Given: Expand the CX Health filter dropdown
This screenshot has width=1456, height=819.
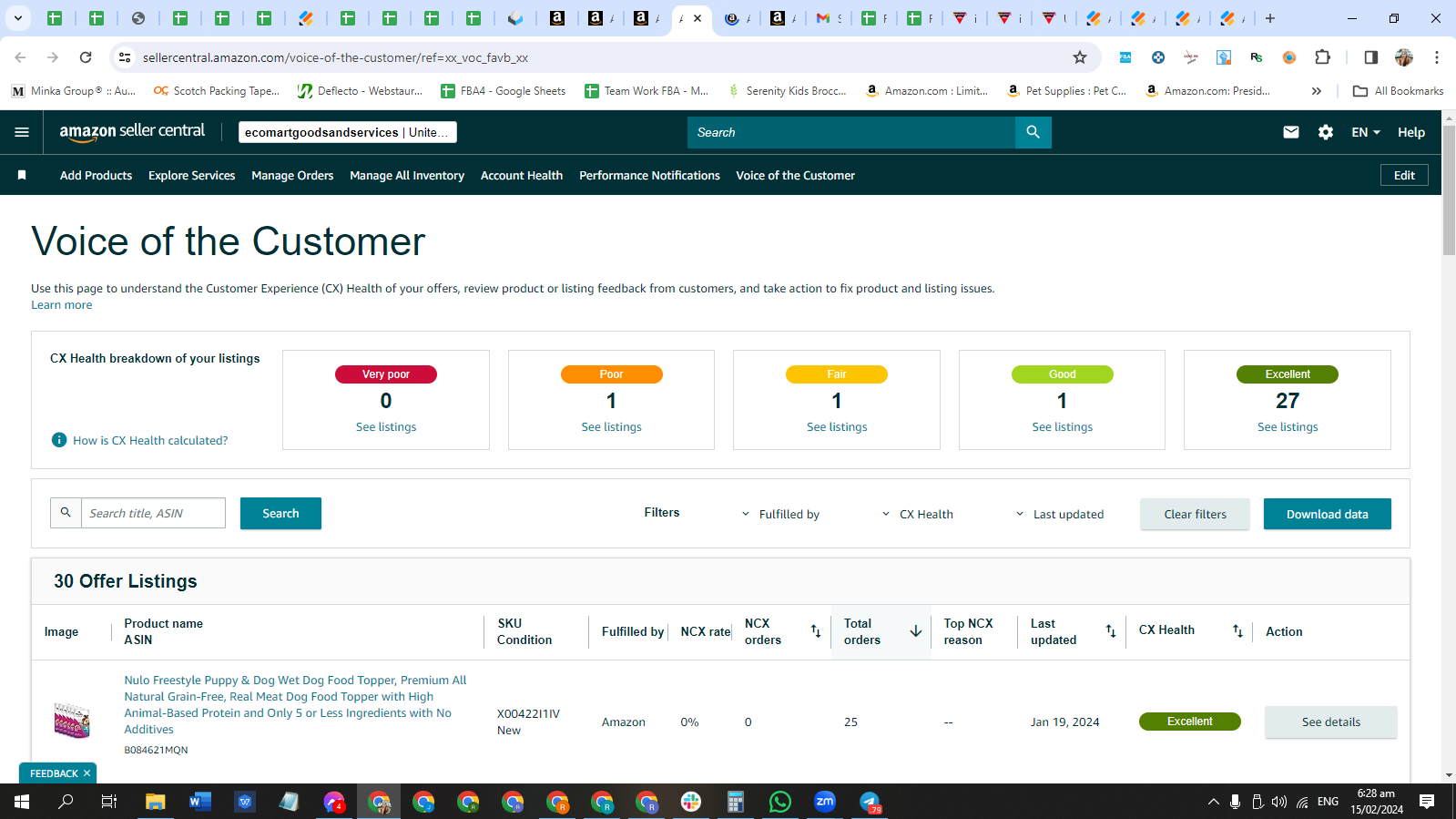Looking at the screenshot, I should (918, 514).
